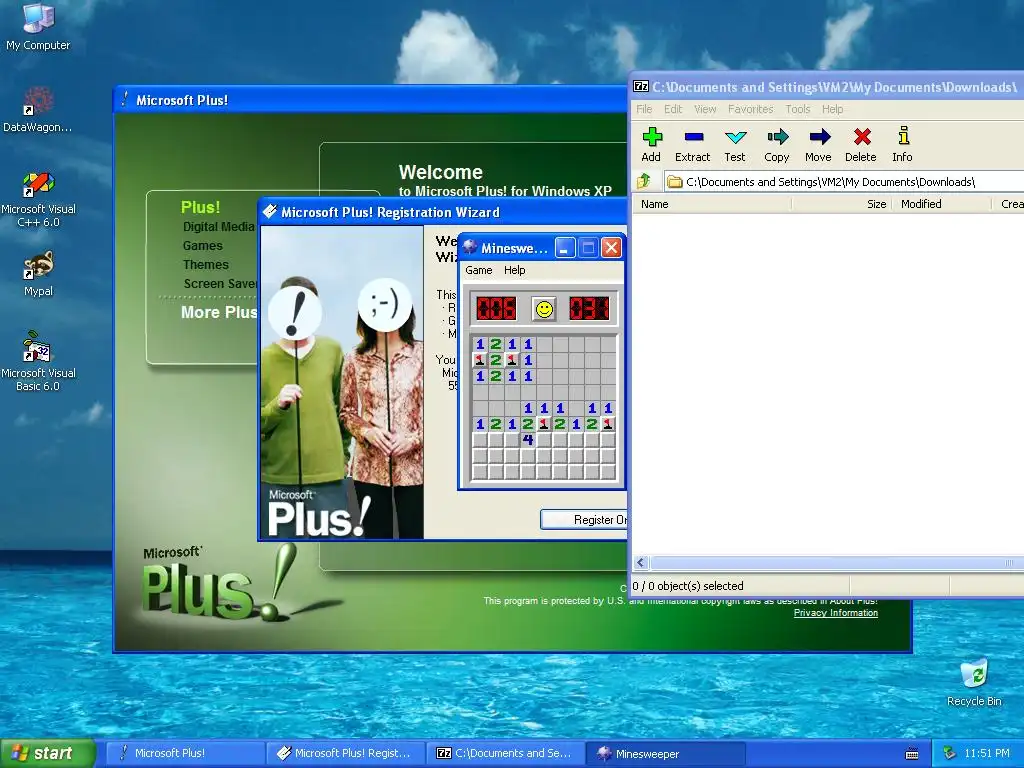Click the Minesweeper timer display
The image size is (1024, 768).
[x=589, y=309]
